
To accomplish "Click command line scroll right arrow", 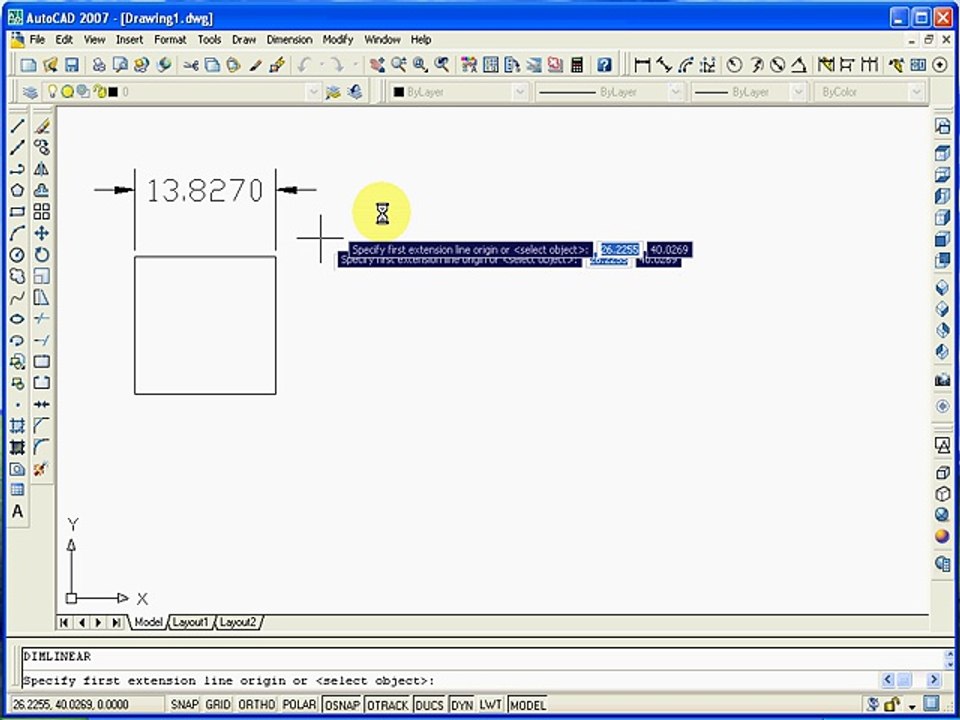I will coord(933,680).
